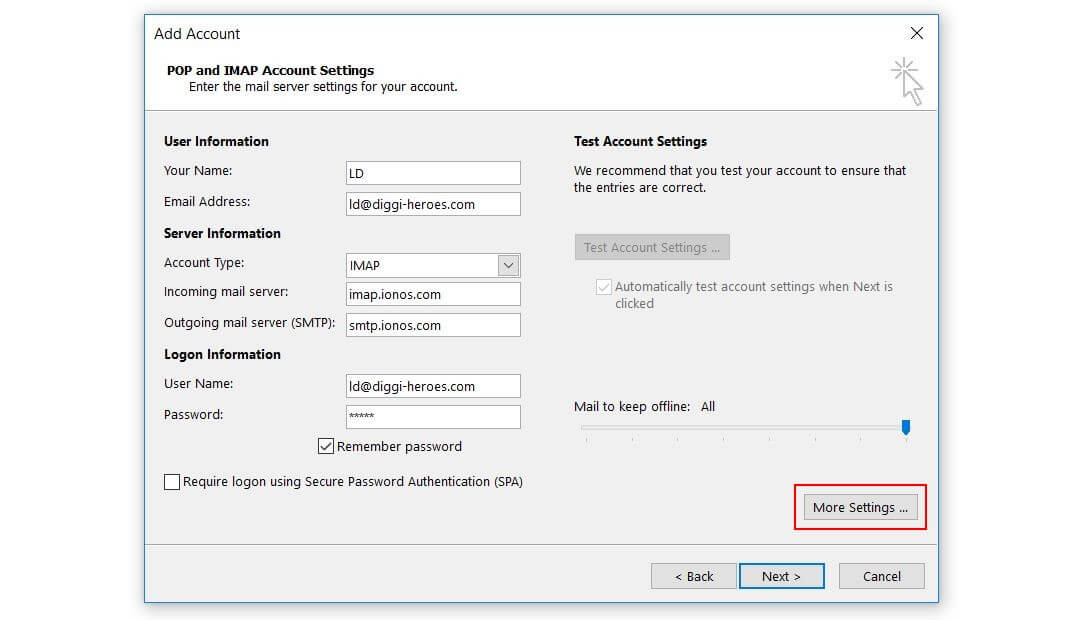Open More Settings
Screen dimensions: 1084x620
click(x=860, y=507)
